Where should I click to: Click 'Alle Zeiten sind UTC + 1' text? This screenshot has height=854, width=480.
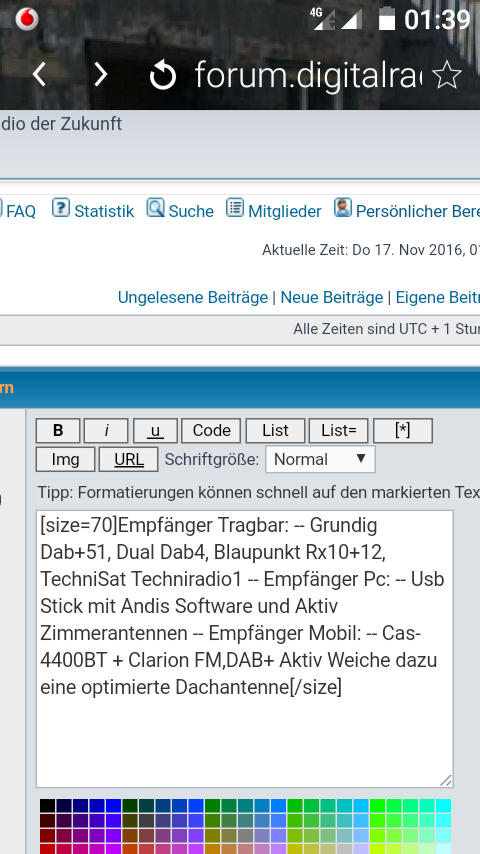386,329
